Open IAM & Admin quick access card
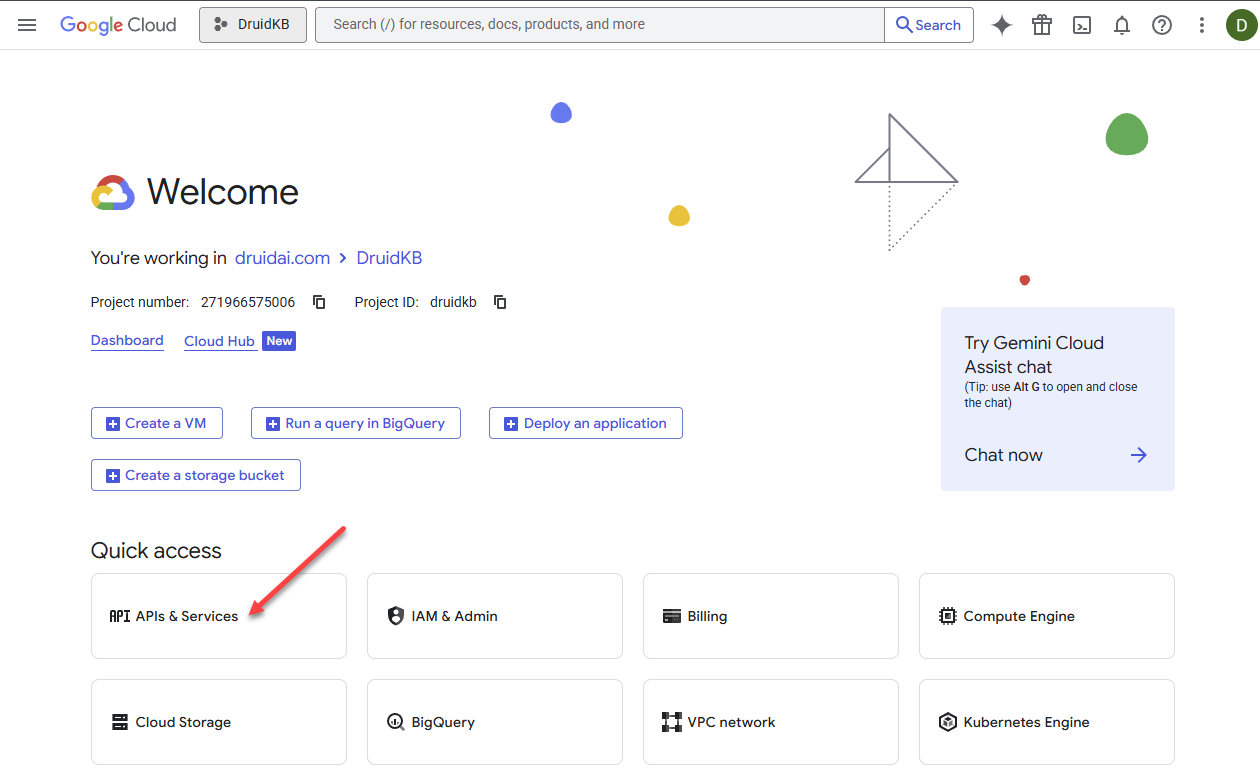The width and height of the screenshot is (1260, 778). pos(495,616)
